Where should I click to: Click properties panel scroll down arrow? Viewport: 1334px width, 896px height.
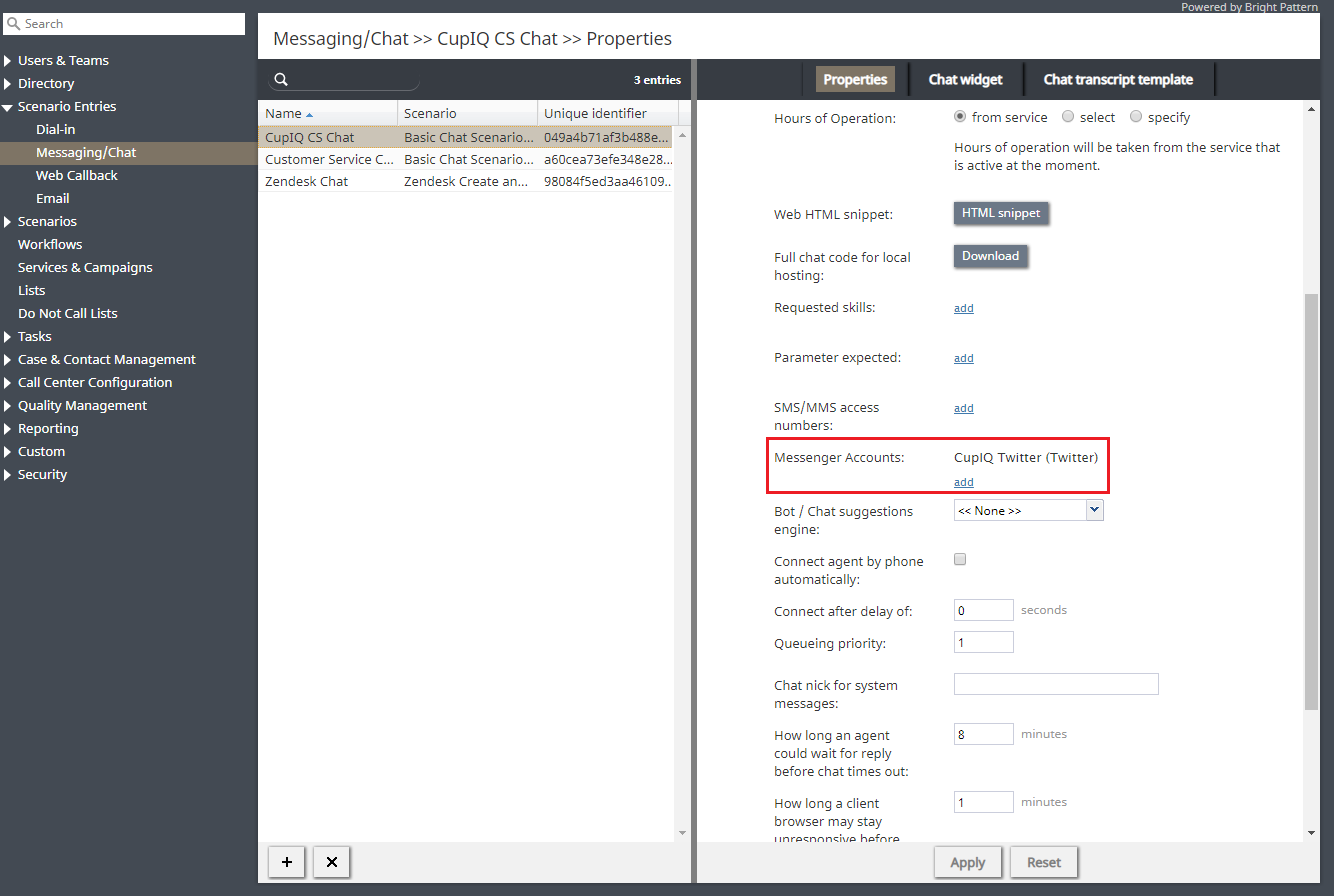[x=1312, y=832]
